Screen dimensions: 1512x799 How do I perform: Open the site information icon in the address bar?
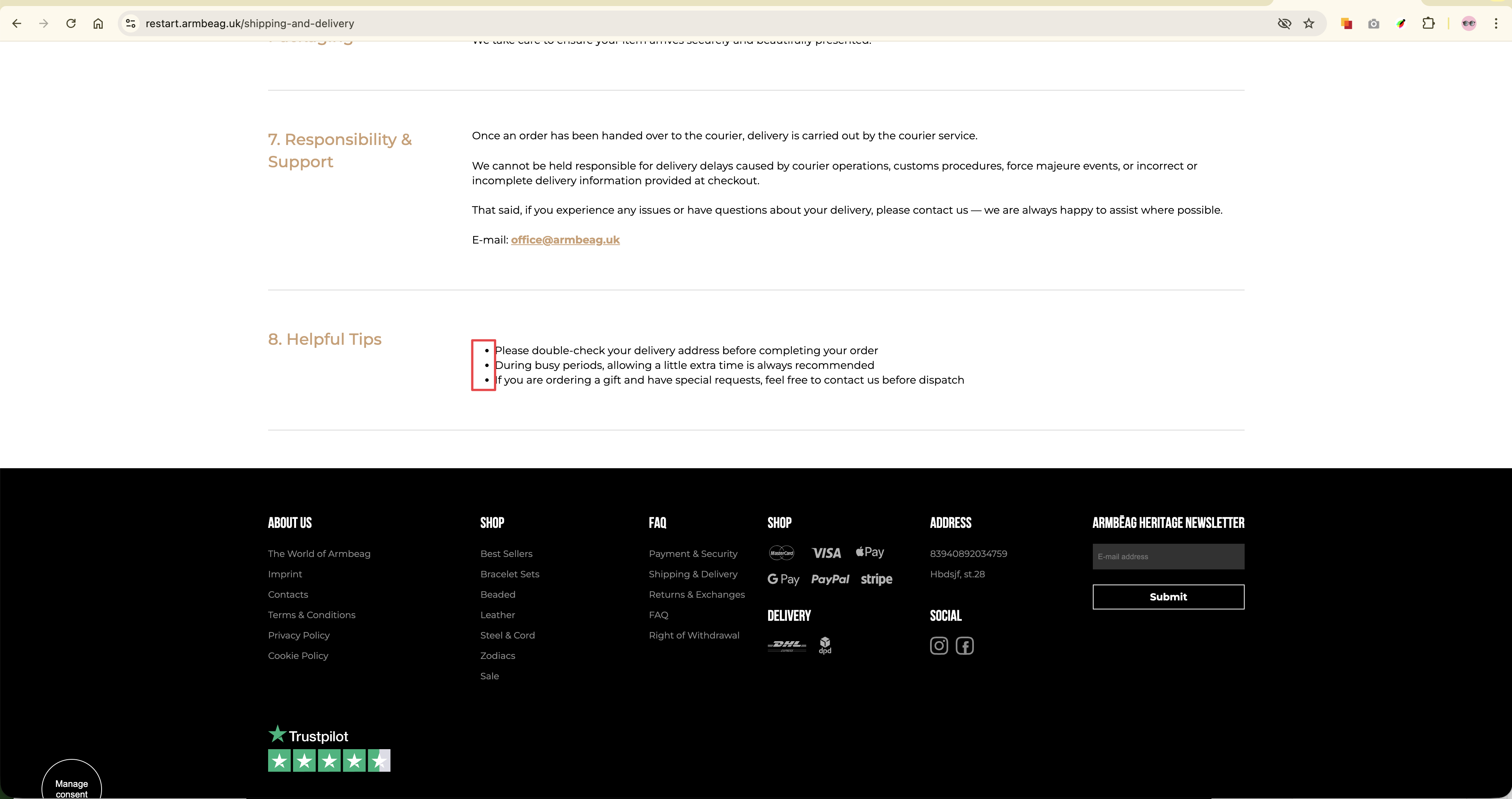[131, 23]
